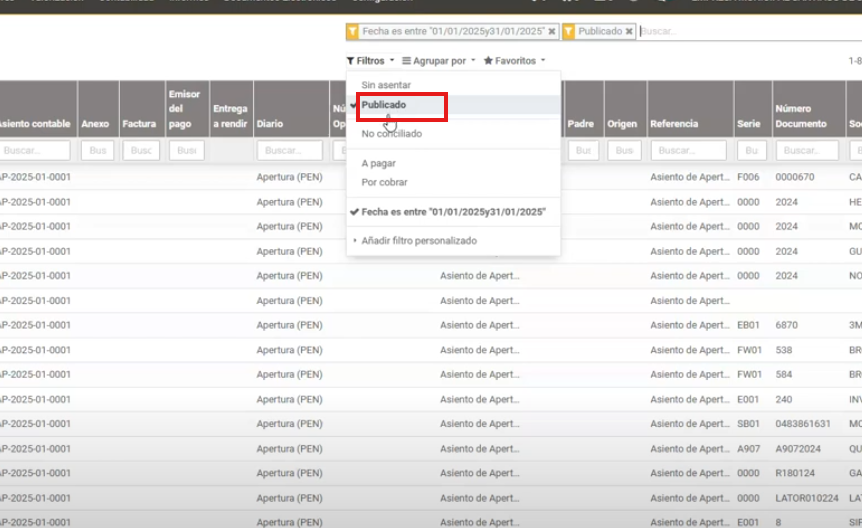The width and height of the screenshot is (862, 528).
Task: Select the No conciliado filter
Action: [391, 134]
